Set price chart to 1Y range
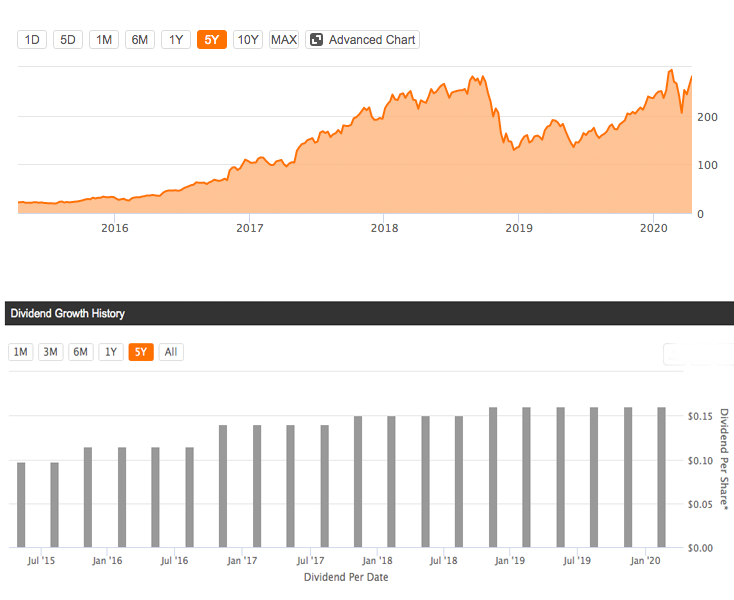 pyautogui.click(x=175, y=40)
